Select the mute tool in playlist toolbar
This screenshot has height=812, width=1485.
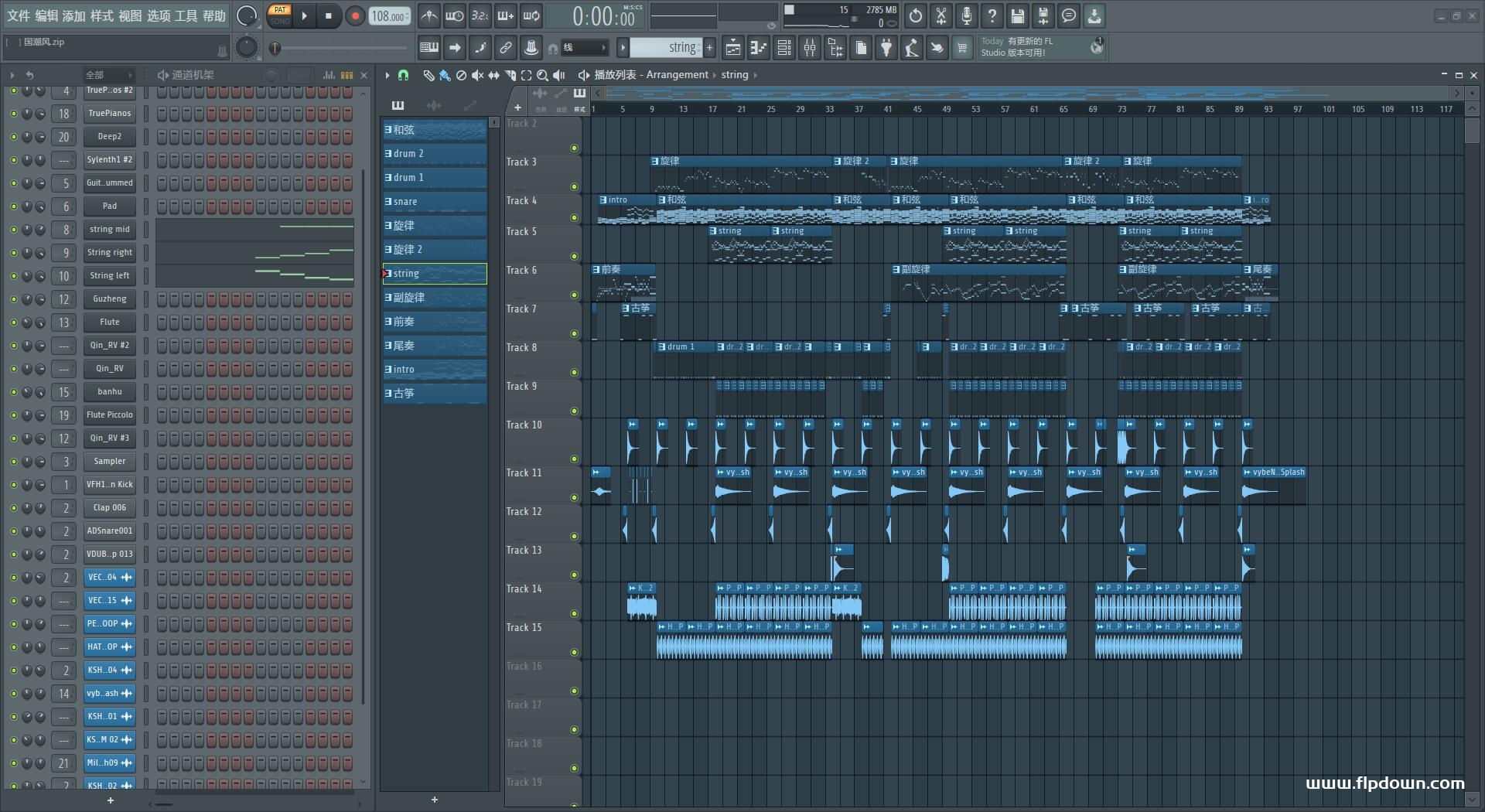pyautogui.click(x=477, y=75)
